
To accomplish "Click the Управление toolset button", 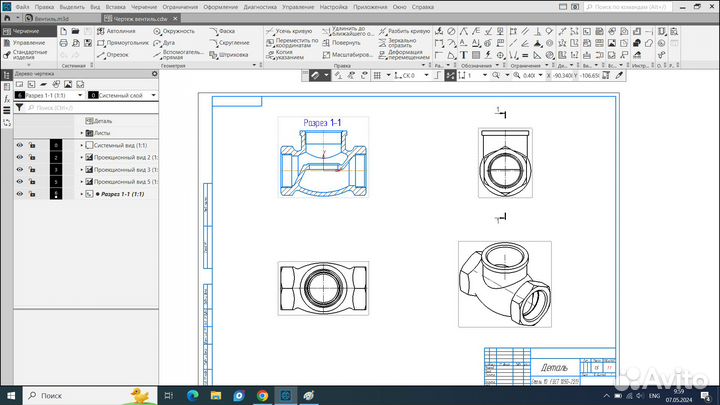I will pos(28,43).
